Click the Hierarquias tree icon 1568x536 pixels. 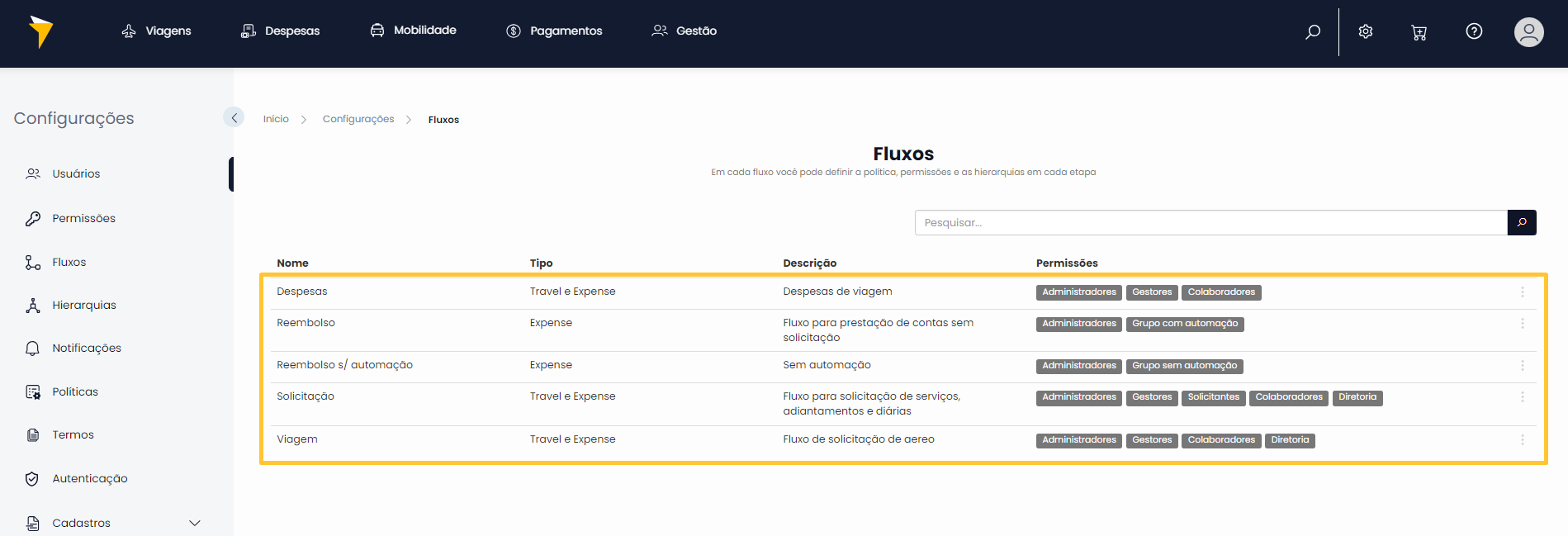tap(33, 305)
